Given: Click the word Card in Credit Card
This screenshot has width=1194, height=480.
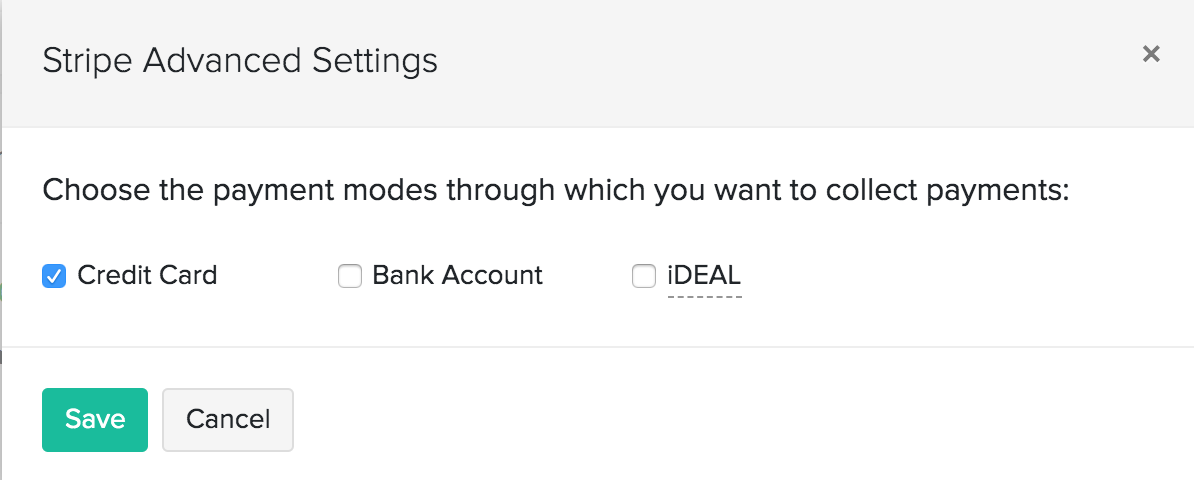Looking at the screenshot, I should pyautogui.click(x=190, y=275).
